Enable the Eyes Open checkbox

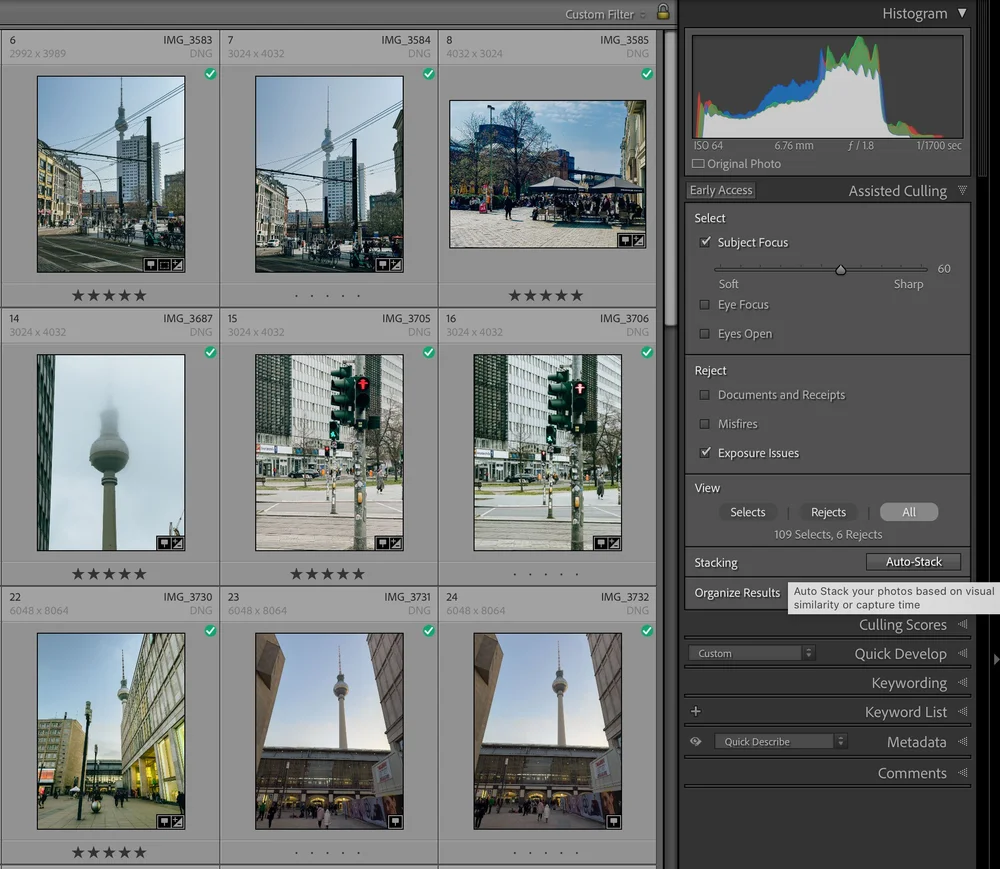pos(705,334)
